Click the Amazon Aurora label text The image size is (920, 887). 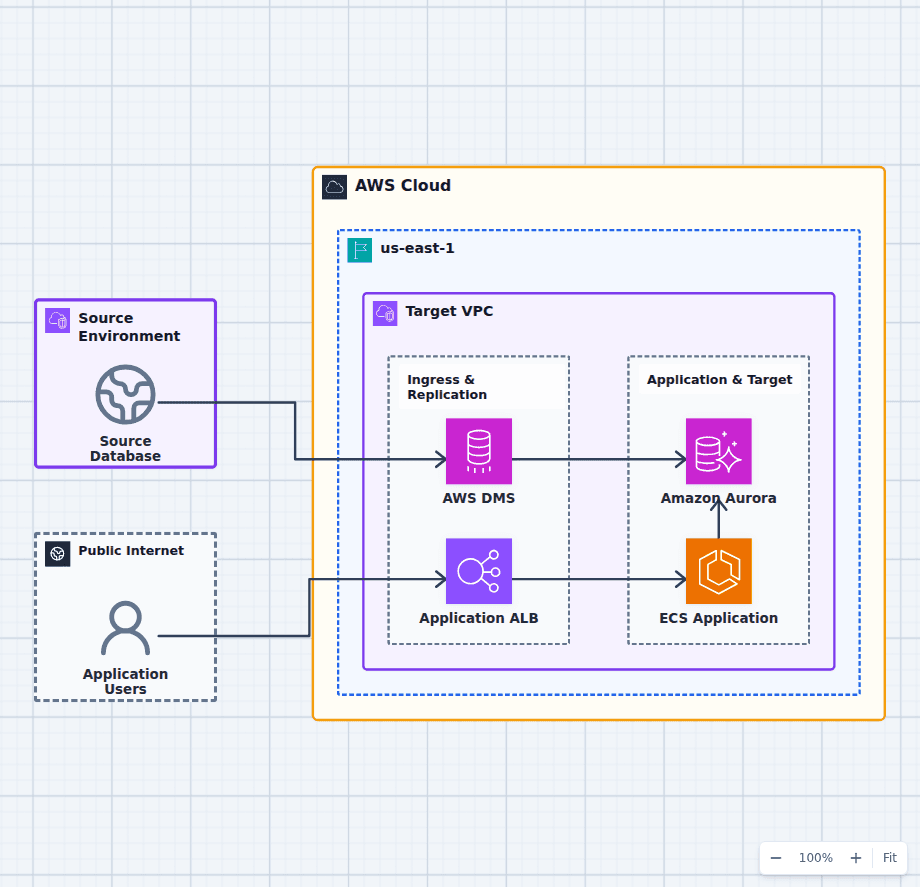click(x=719, y=498)
